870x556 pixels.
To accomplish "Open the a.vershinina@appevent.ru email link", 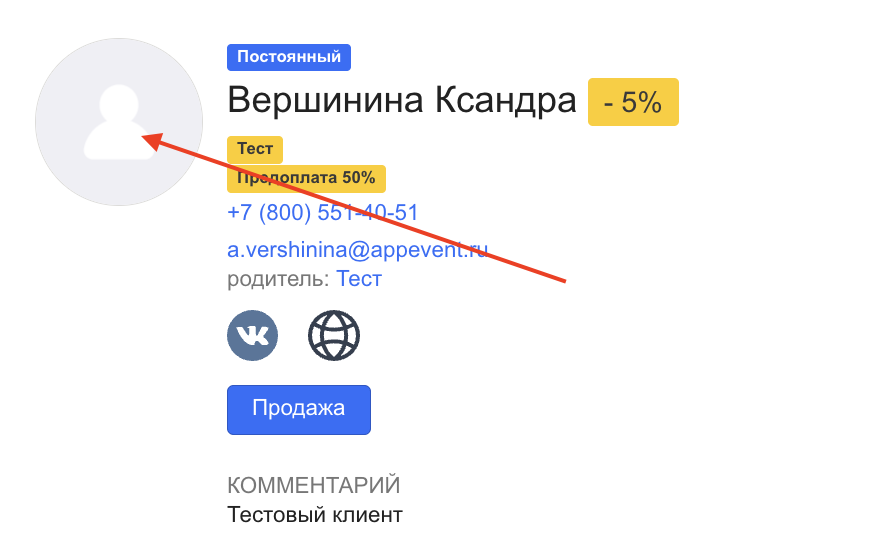I will pyautogui.click(x=357, y=251).
